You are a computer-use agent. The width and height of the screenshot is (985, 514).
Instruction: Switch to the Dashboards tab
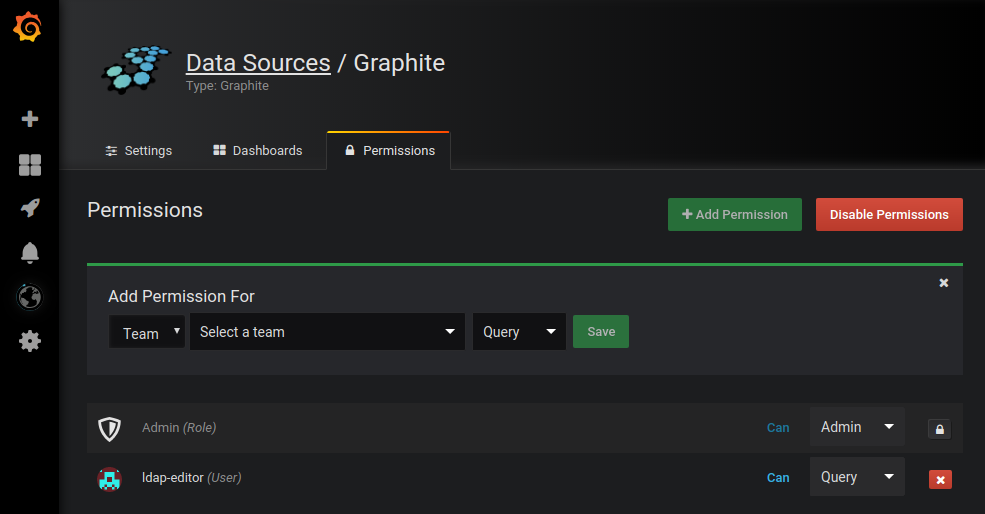pyautogui.click(x=257, y=150)
